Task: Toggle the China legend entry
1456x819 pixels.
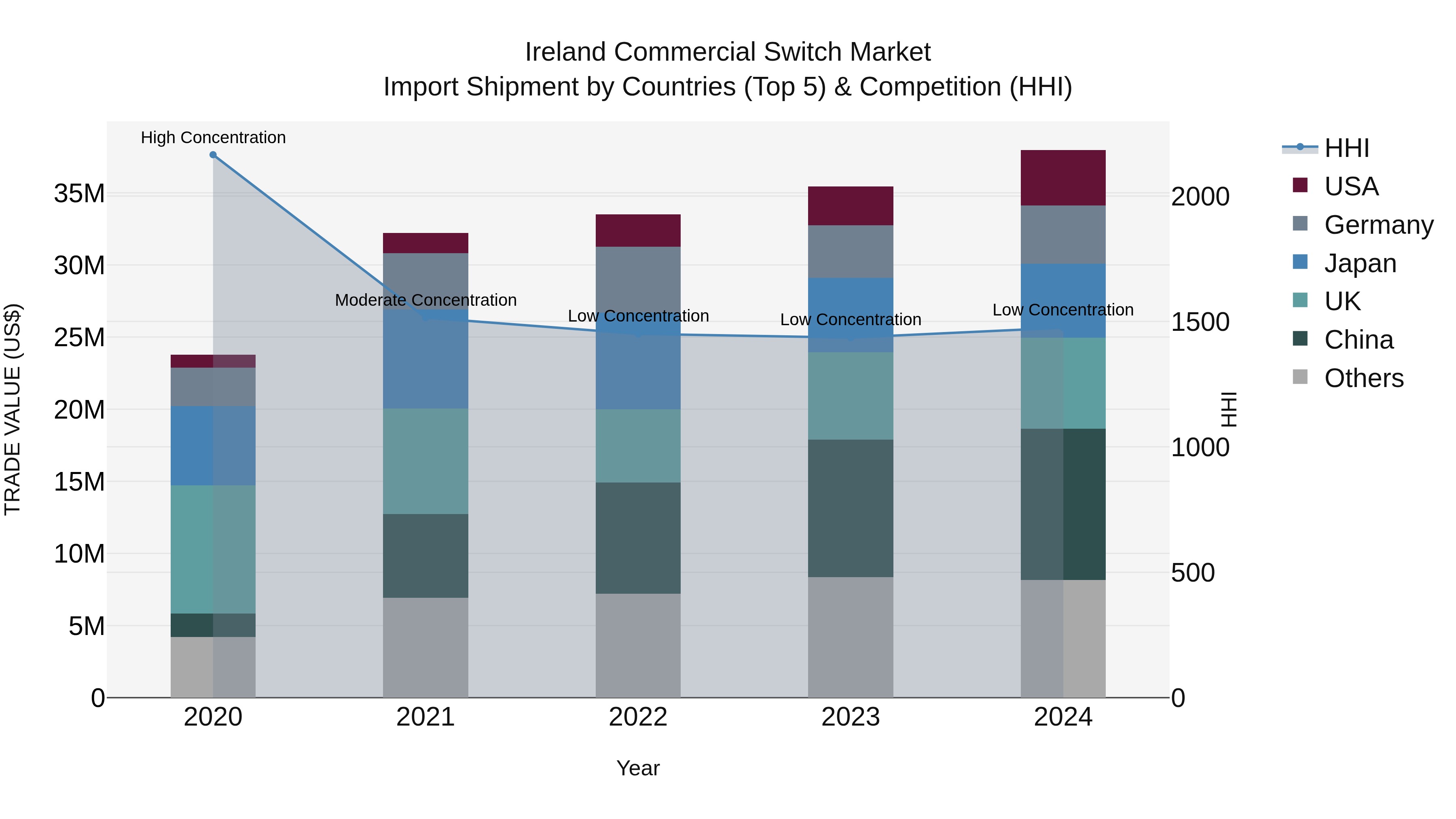Action: 1343,340
